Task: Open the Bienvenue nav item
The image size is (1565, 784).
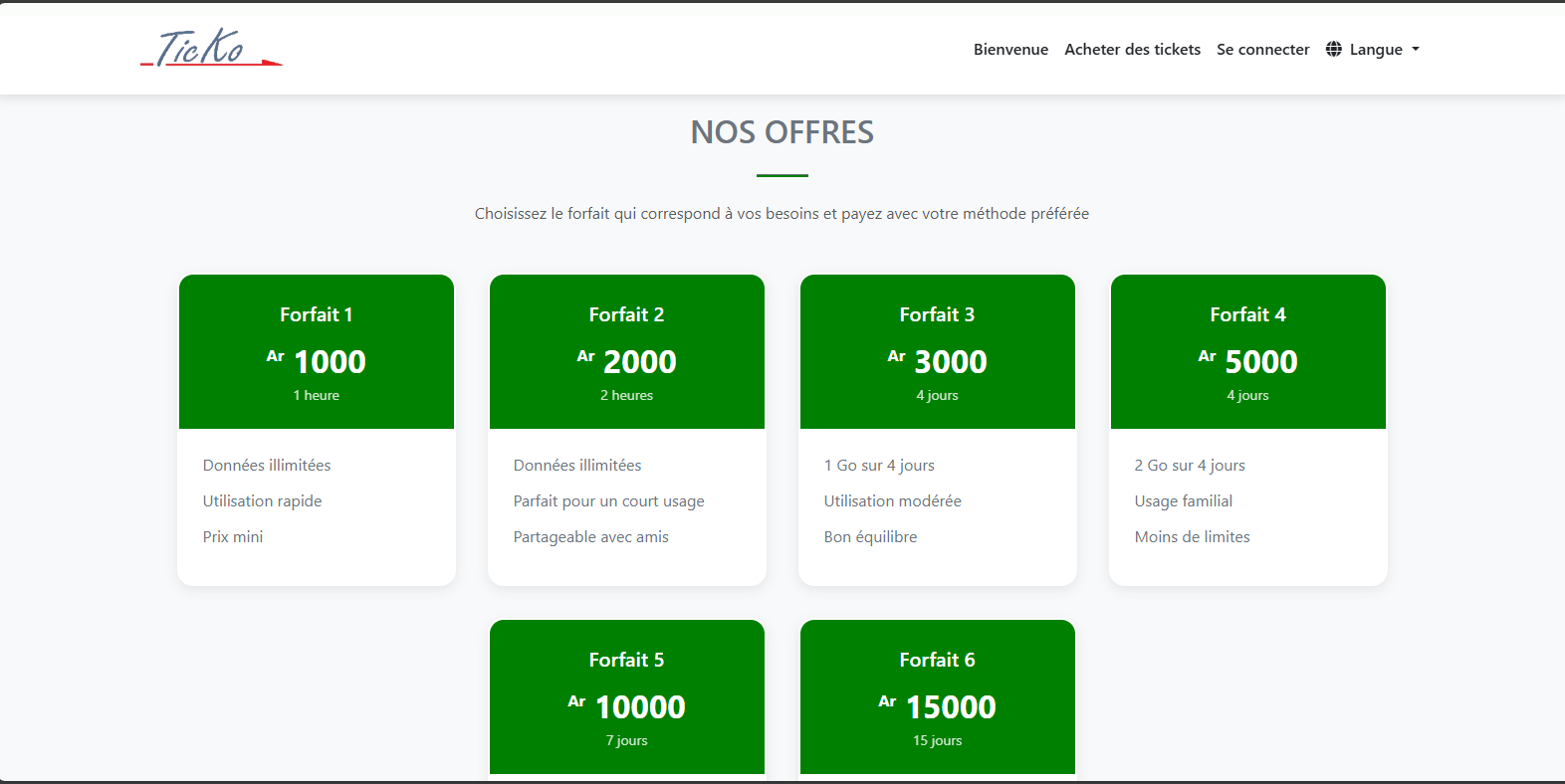Action: (x=1010, y=49)
